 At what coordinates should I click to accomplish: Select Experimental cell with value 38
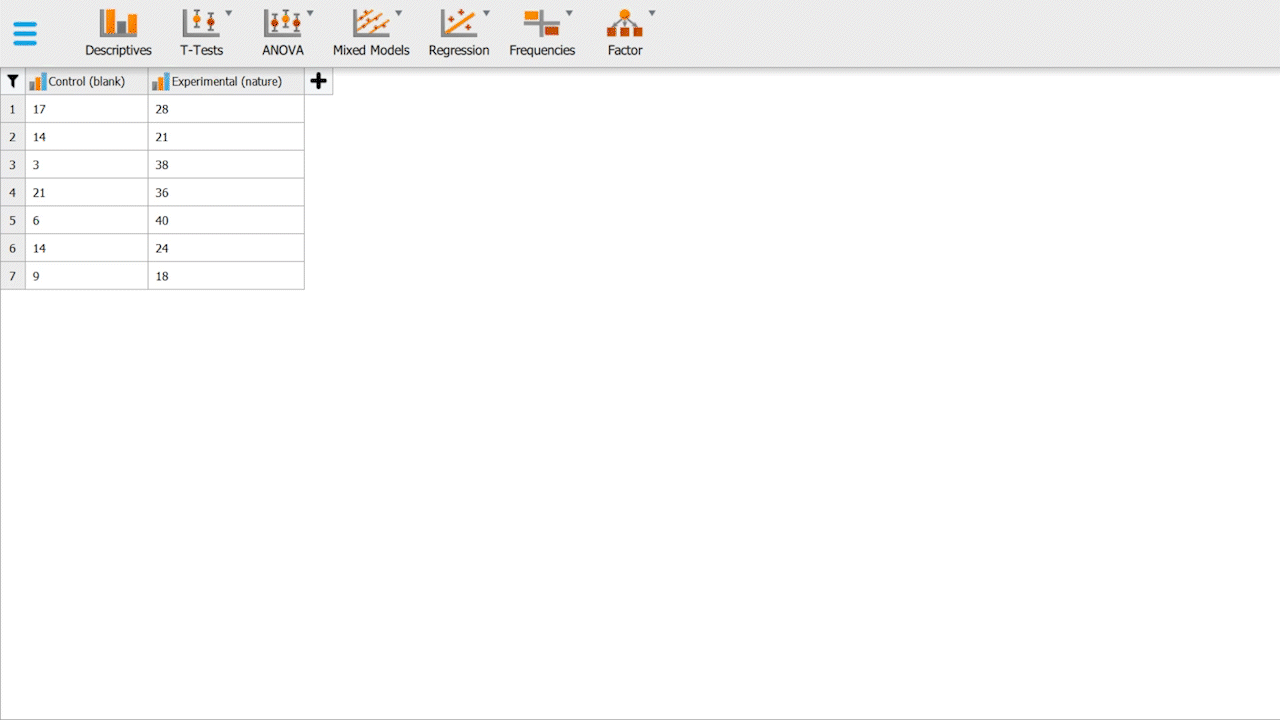[226, 165]
